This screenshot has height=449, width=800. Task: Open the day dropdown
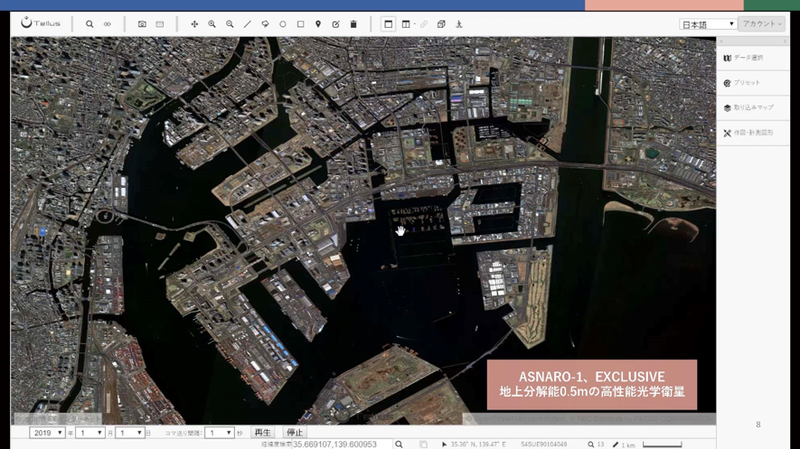(x=130, y=433)
